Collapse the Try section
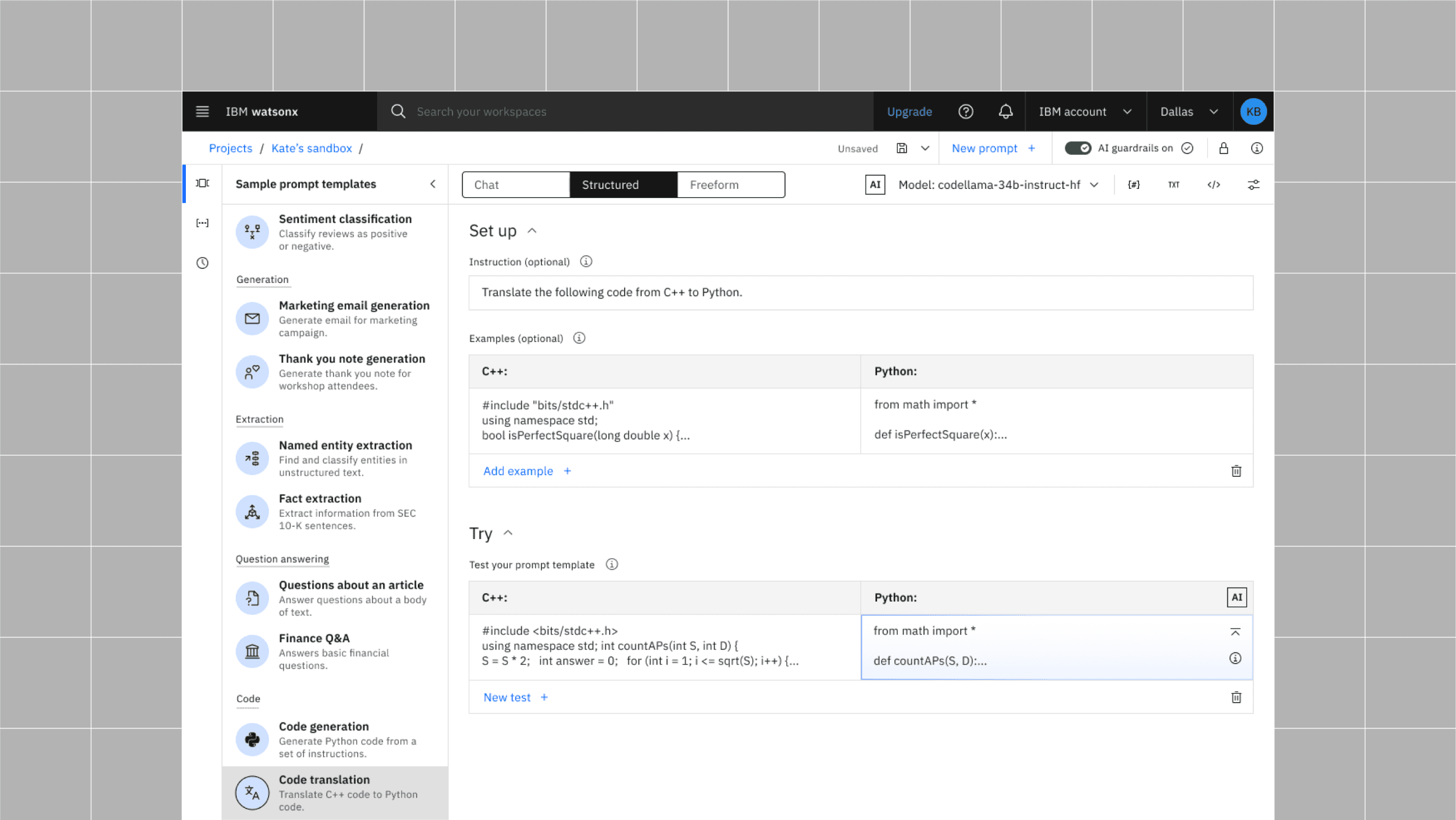The height and width of the screenshot is (820, 1456). tap(508, 533)
